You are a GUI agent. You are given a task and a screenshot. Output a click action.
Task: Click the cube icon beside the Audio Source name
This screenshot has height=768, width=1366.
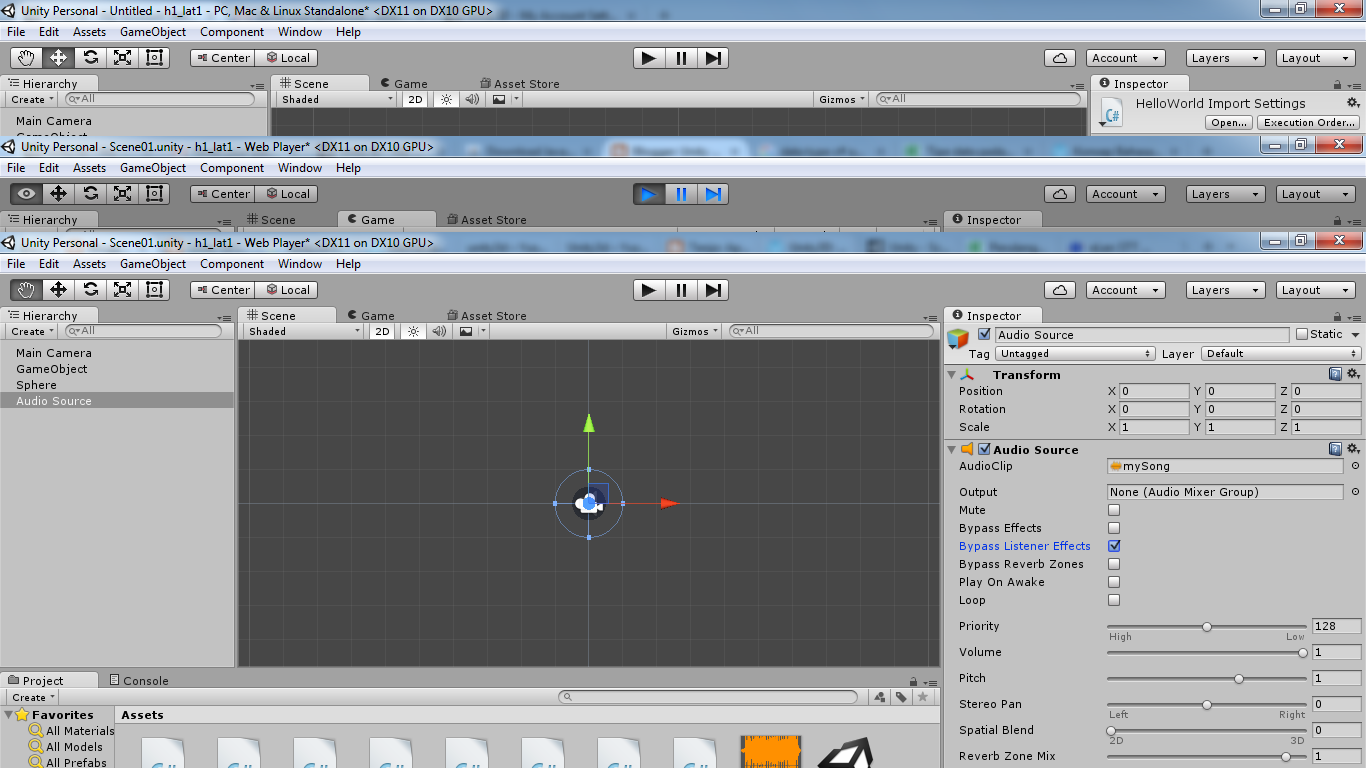click(959, 338)
